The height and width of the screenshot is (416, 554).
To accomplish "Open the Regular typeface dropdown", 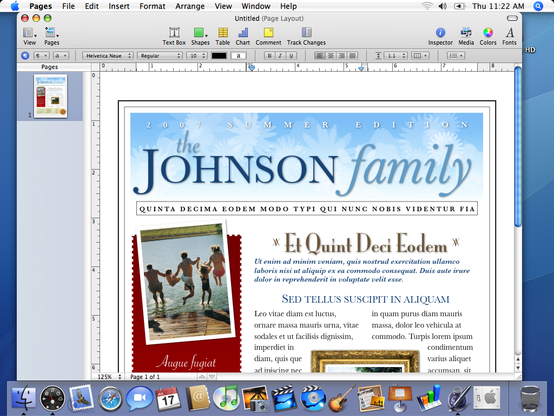I will click(x=160, y=55).
